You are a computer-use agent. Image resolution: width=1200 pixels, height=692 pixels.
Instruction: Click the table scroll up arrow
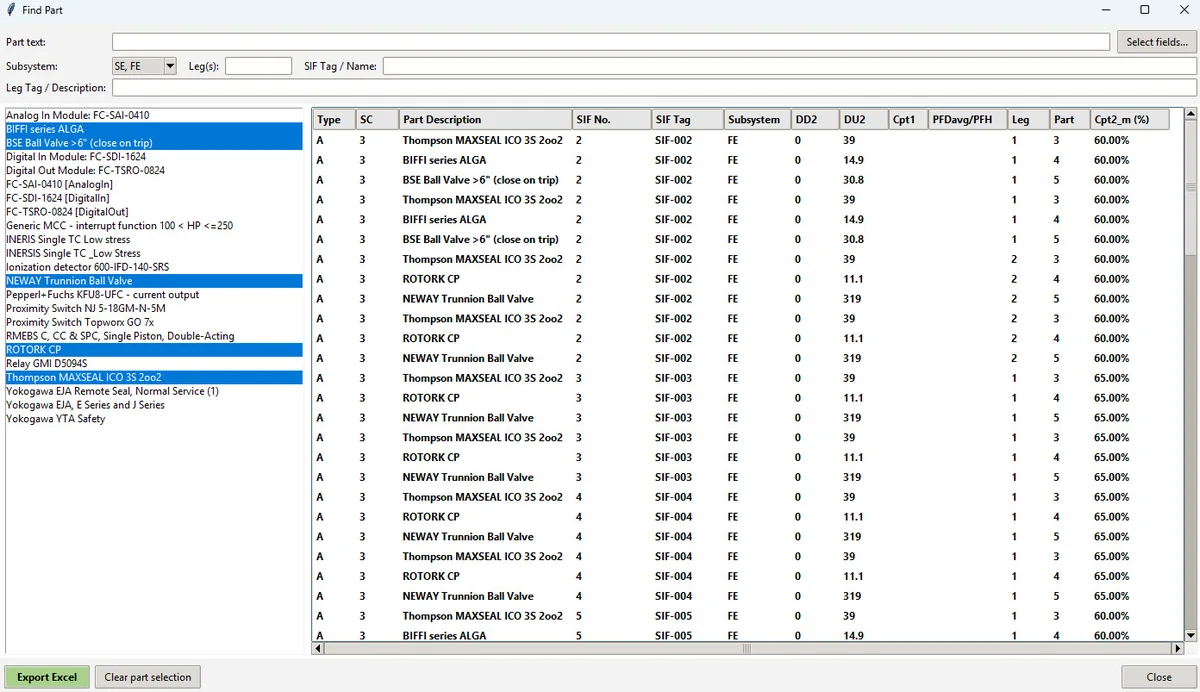[1190, 114]
